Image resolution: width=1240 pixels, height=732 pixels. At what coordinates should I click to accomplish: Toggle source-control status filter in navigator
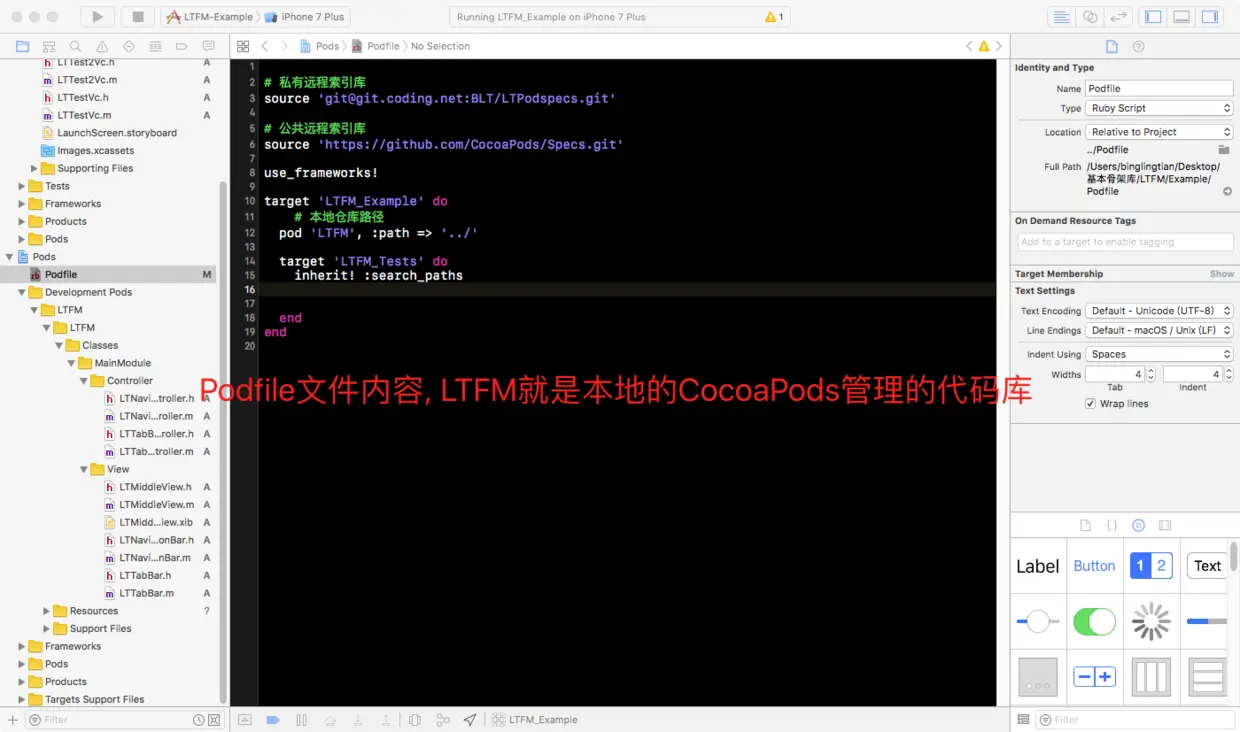pyautogui.click(x=213, y=720)
